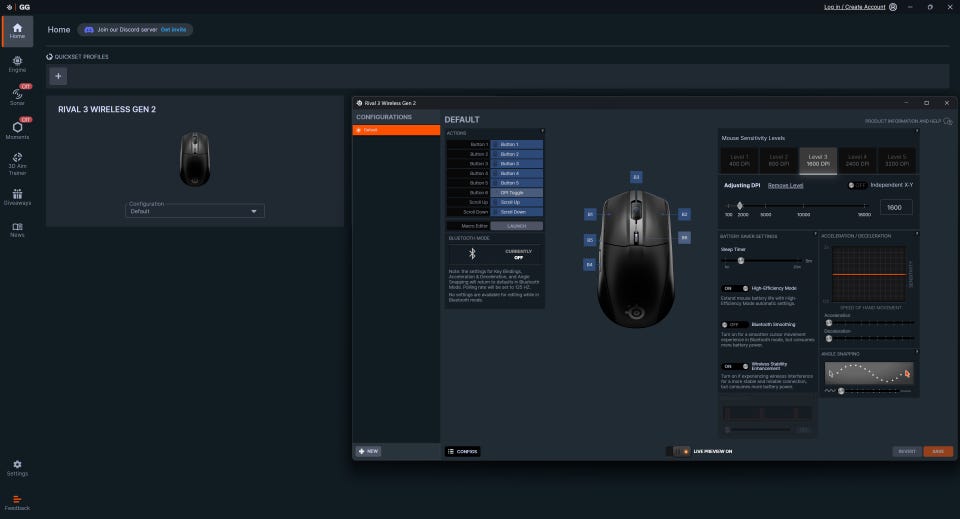Screen dimensions: 960x519
Task: Click the DPI value field showing 1600
Action: (896, 207)
